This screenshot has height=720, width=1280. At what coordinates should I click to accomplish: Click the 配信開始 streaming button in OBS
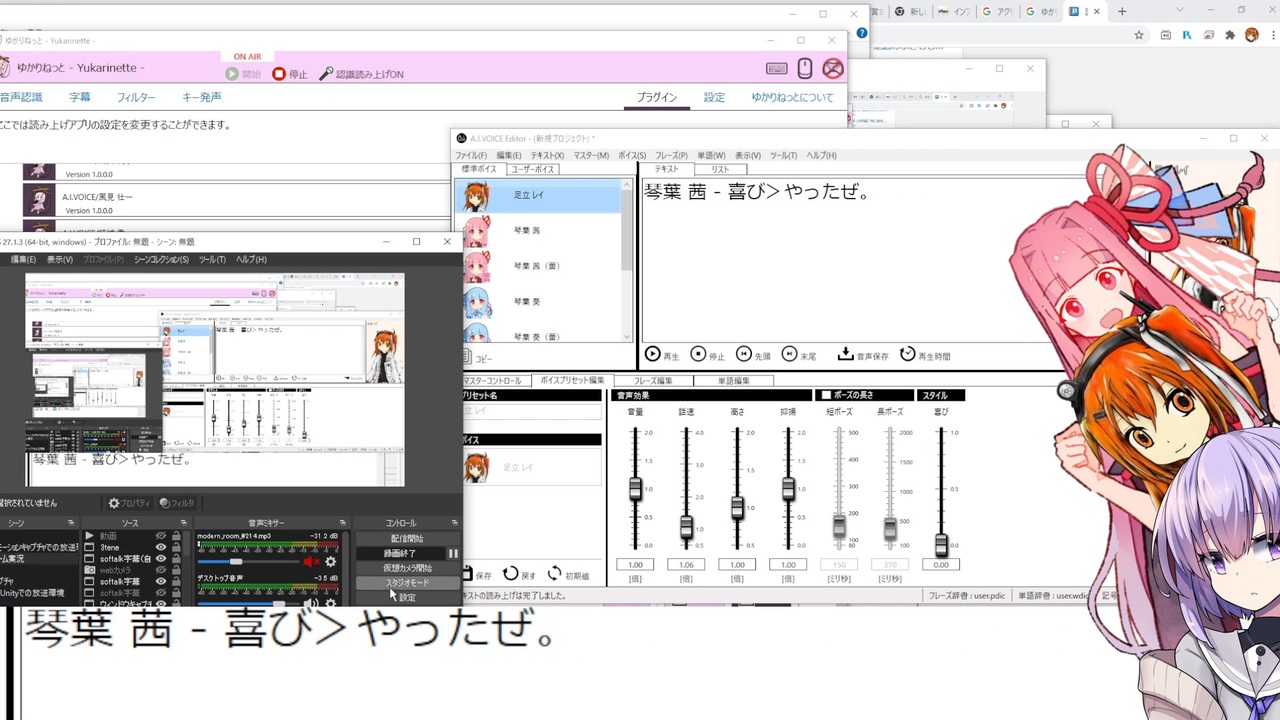pyautogui.click(x=407, y=538)
